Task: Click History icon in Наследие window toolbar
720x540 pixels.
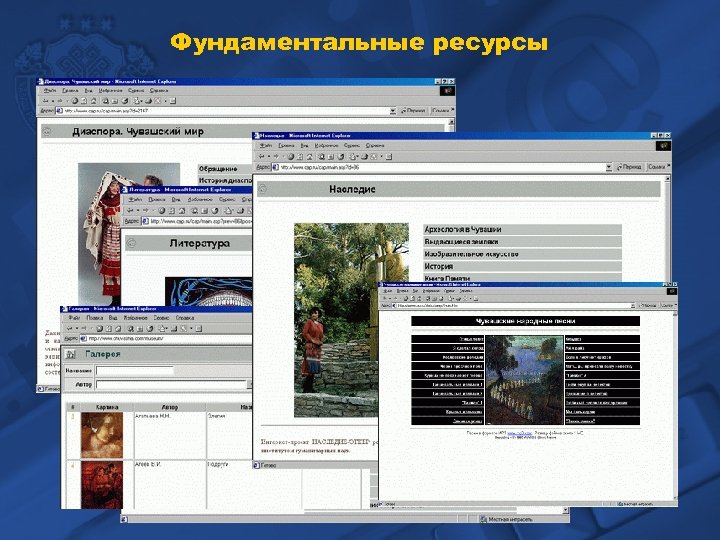Action: tap(341, 157)
